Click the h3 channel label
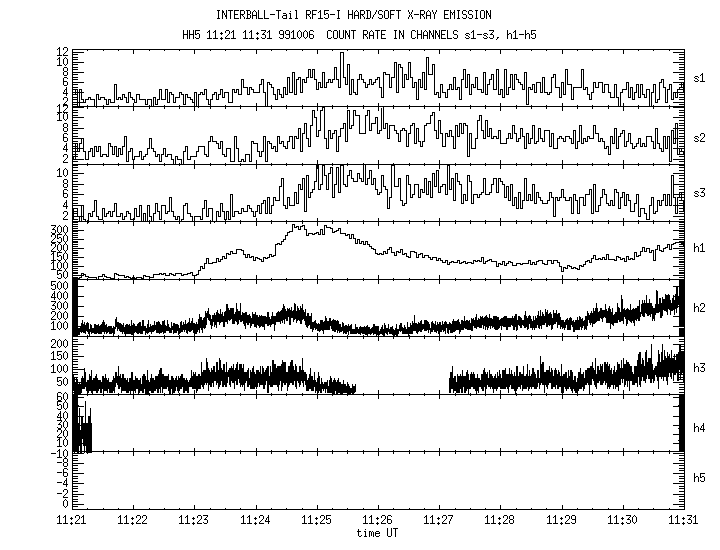This screenshot has width=720, height=550. tap(699, 368)
